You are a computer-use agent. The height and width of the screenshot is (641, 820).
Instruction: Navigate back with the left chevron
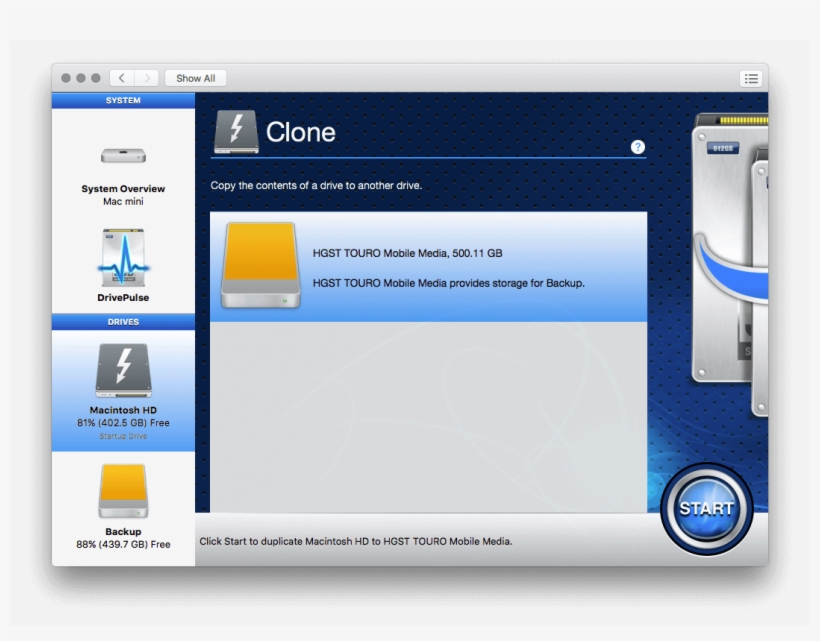tap(121, 77)
